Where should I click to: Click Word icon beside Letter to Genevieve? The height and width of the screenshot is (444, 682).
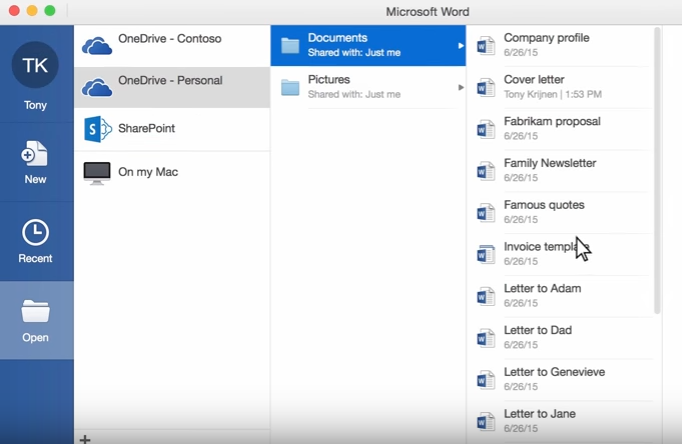tap(485, 380)
